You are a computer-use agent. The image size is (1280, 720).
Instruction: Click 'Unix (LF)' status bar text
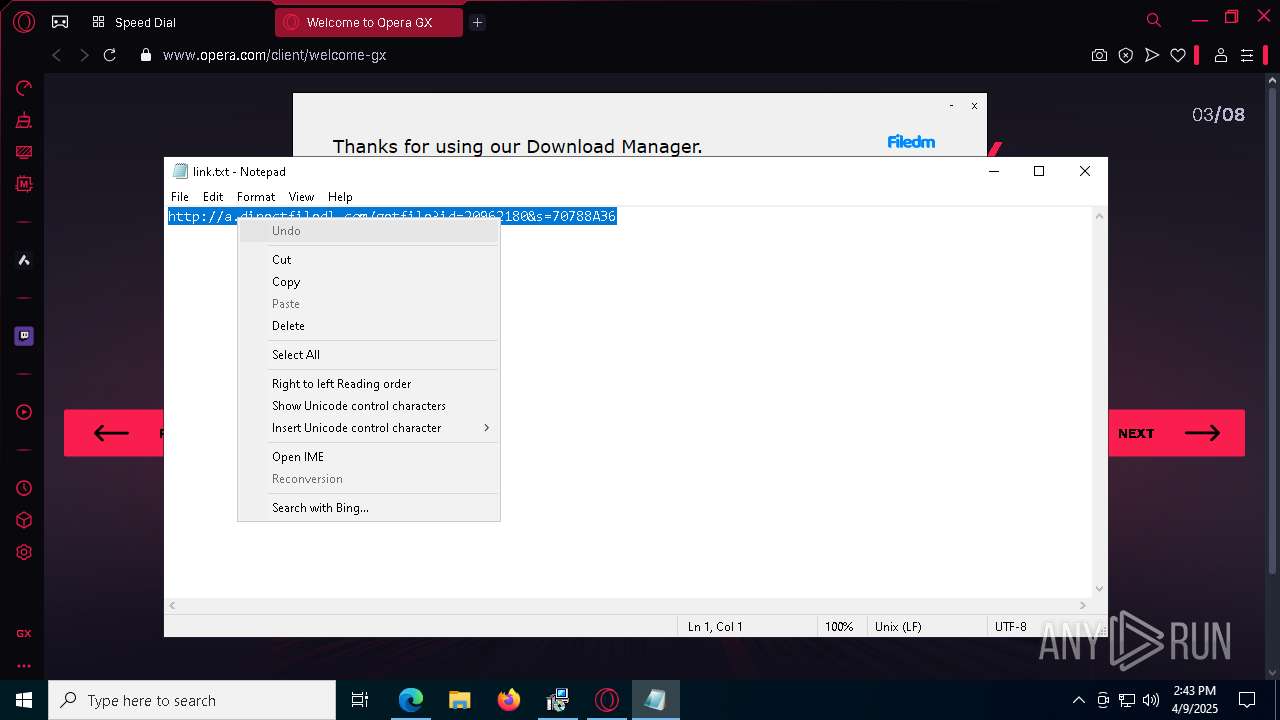click(x=898, y=627)
